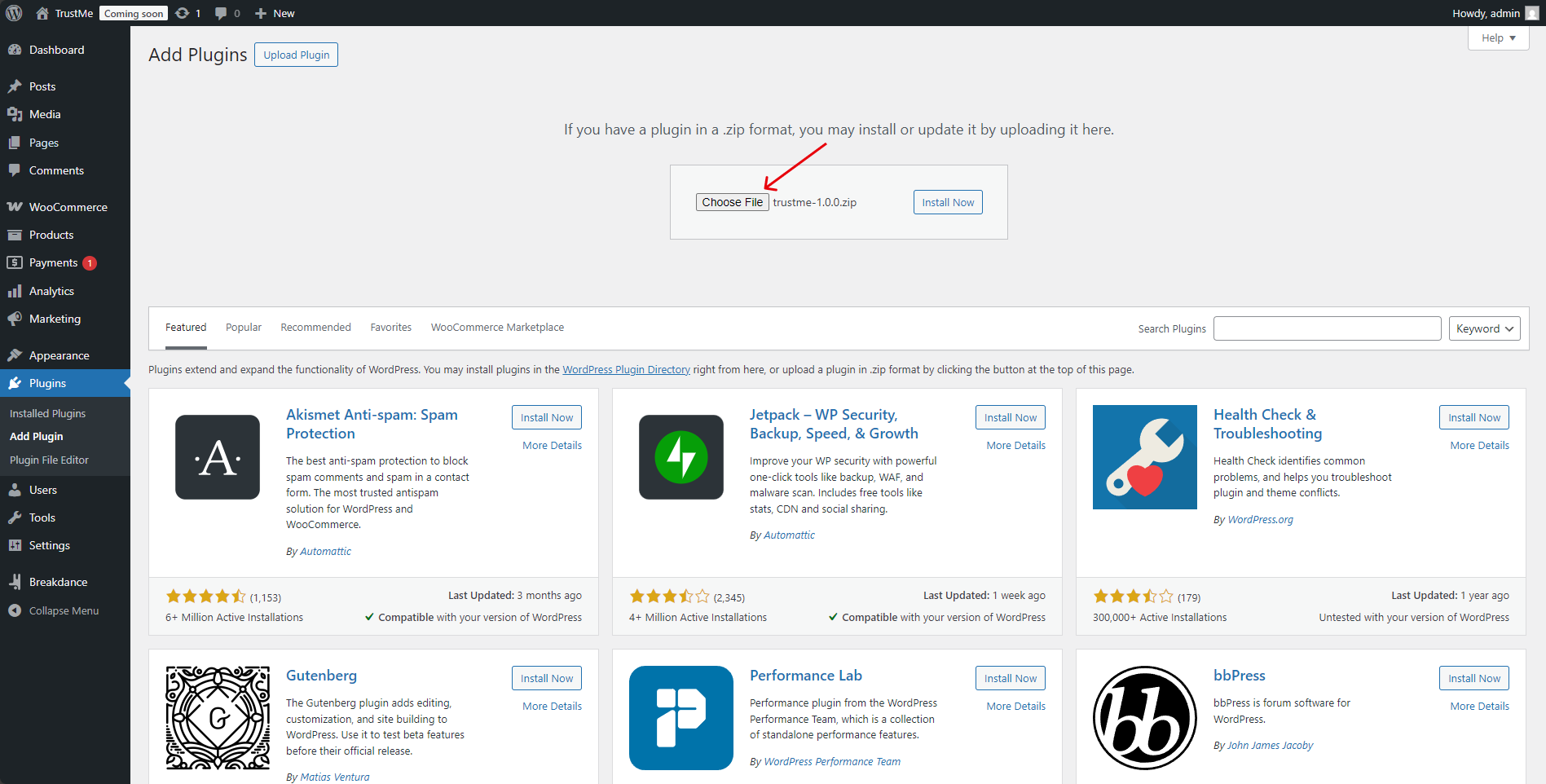Screen dimensions: 1546x784
Task: Click the WordPress logo in admin bar
Action: click(x=14, y=13)
